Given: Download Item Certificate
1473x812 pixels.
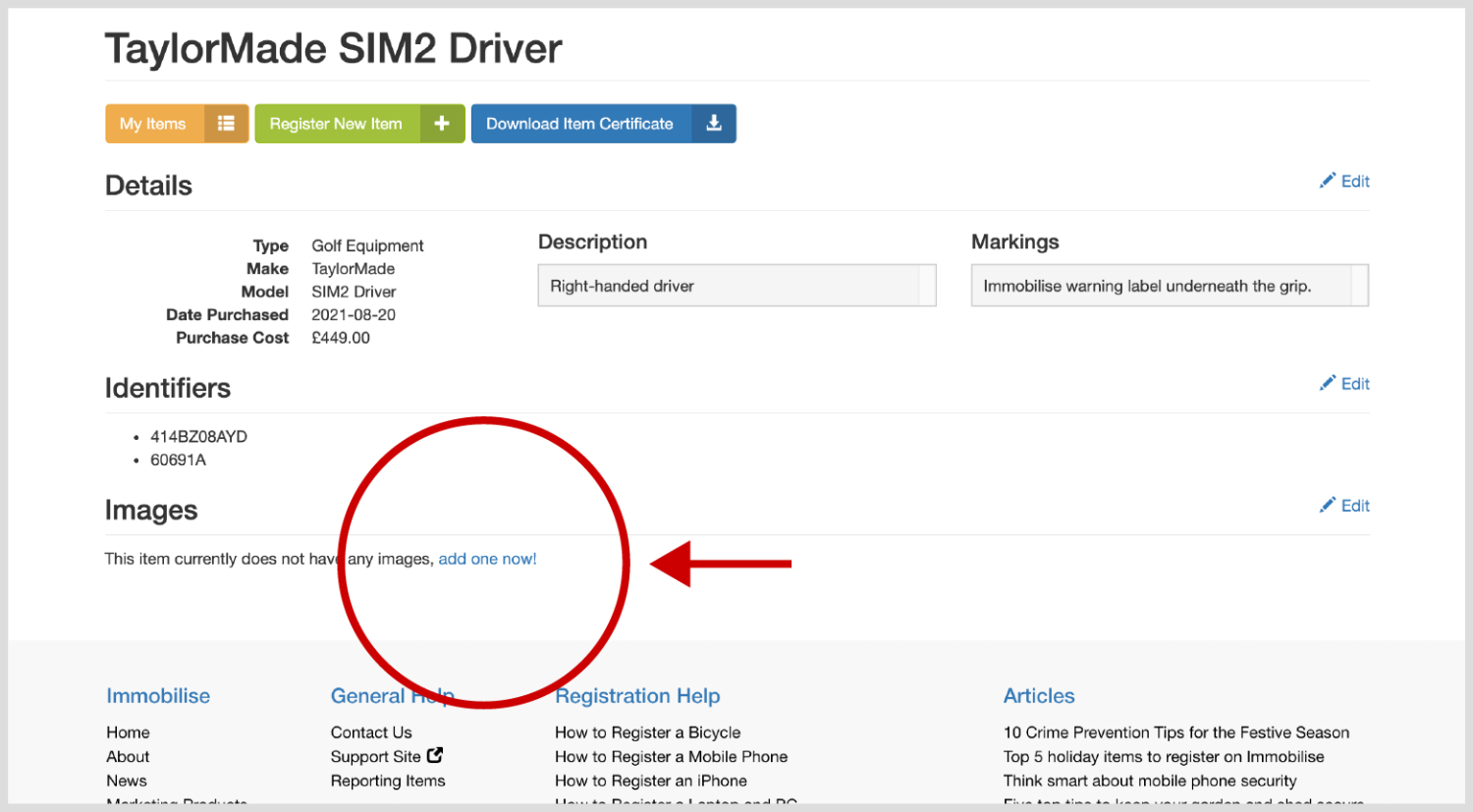Looking at the screenshot, I should [603, 124].
